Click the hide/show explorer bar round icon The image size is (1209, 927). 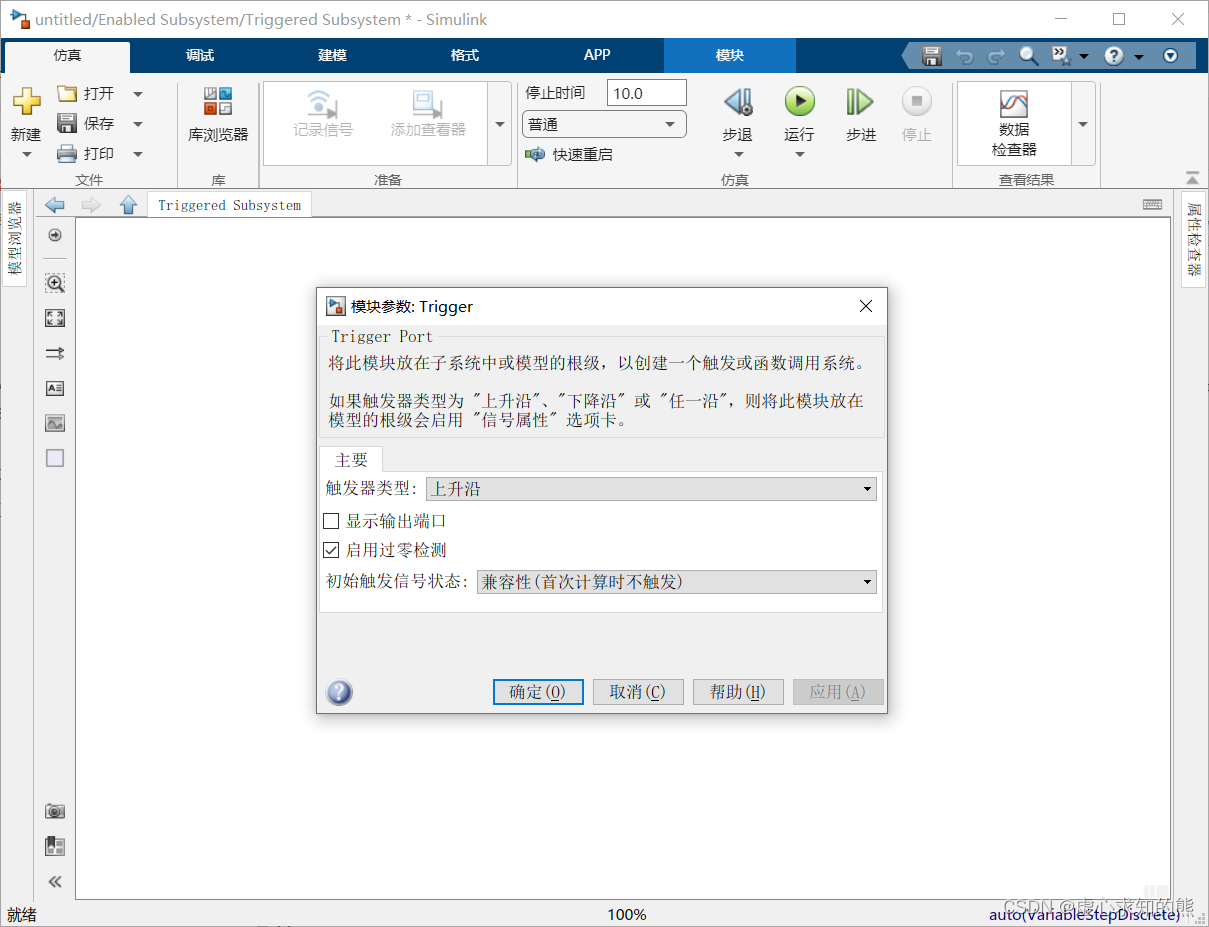click(55, 235)
